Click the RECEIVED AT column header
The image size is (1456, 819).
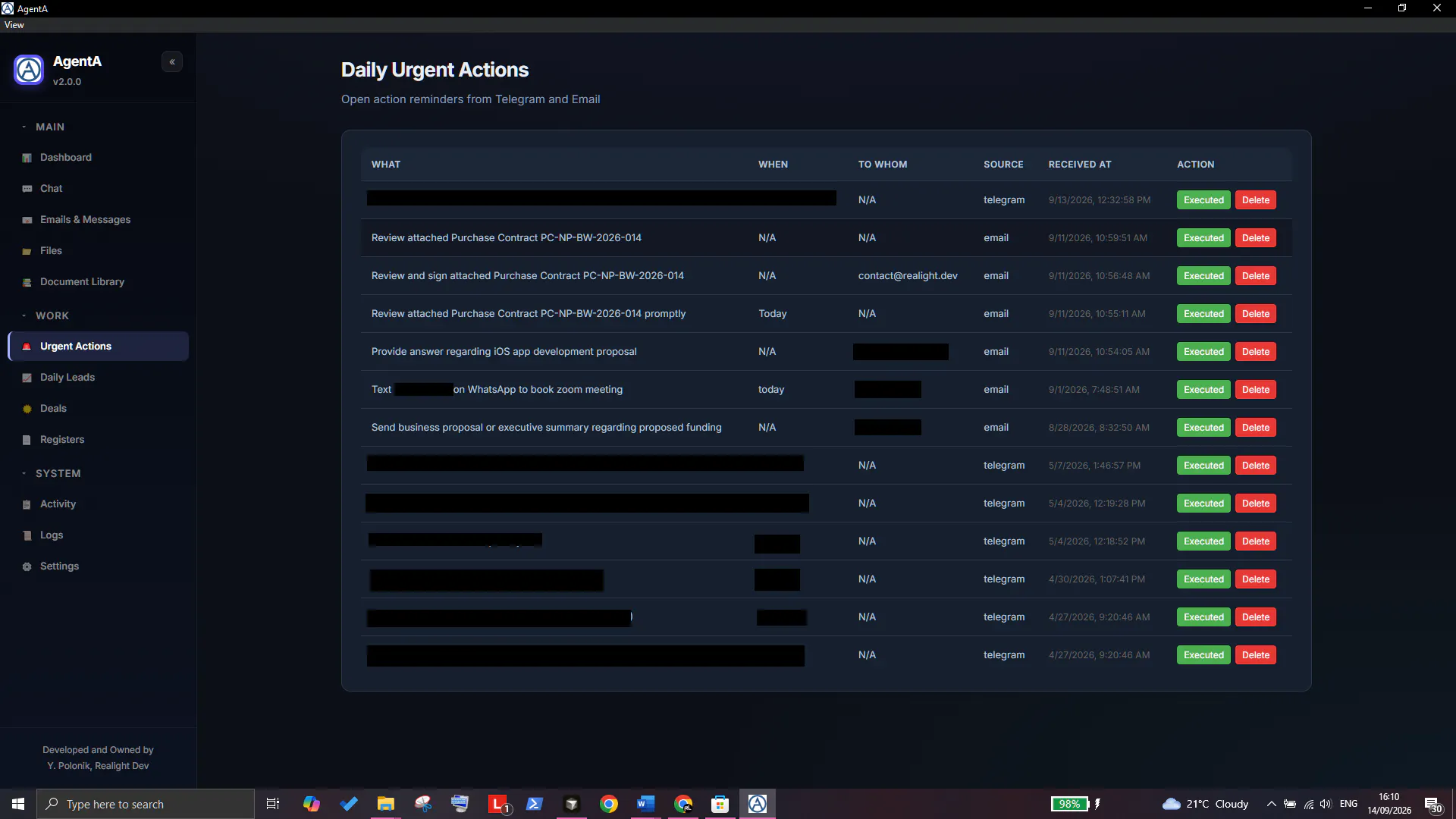(1079, 164)
